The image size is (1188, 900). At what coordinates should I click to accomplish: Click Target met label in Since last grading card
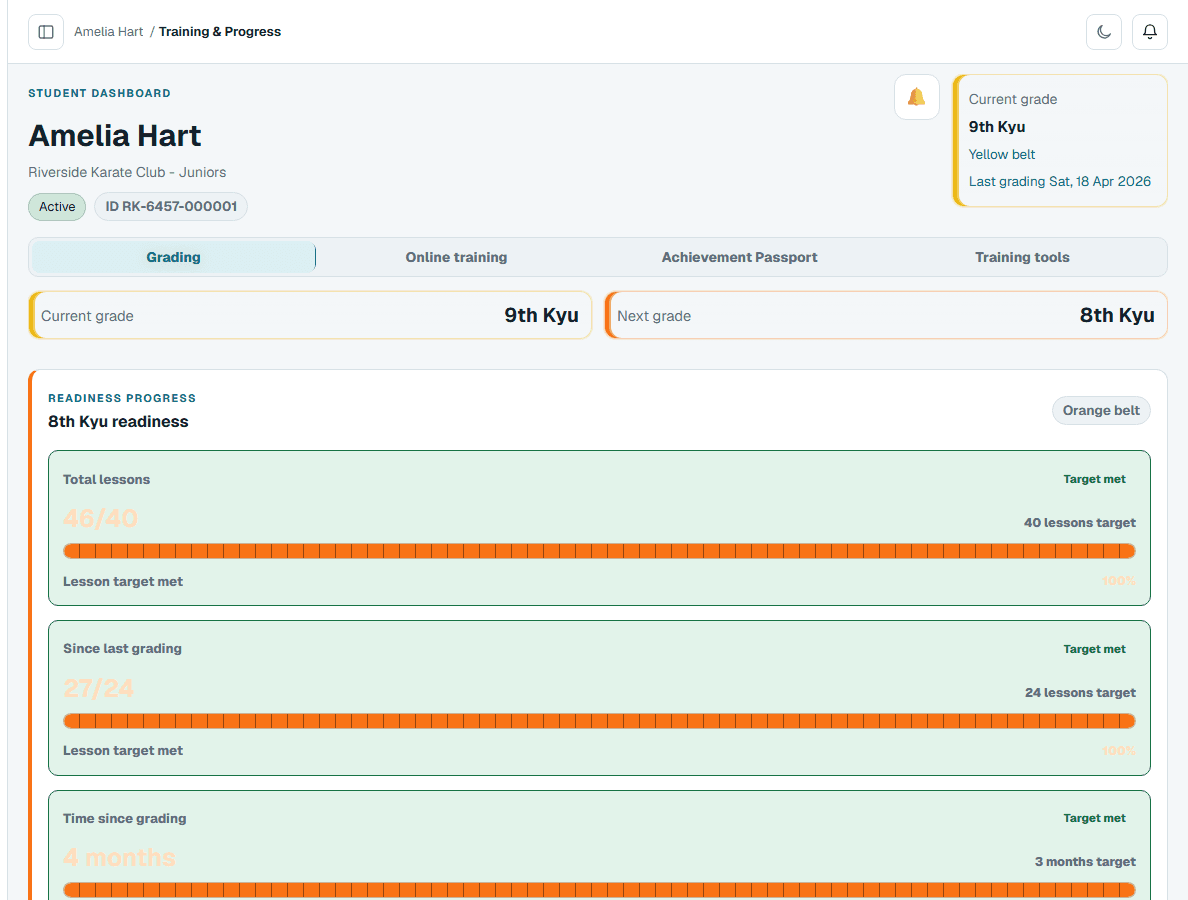(x=1094, y=648)
